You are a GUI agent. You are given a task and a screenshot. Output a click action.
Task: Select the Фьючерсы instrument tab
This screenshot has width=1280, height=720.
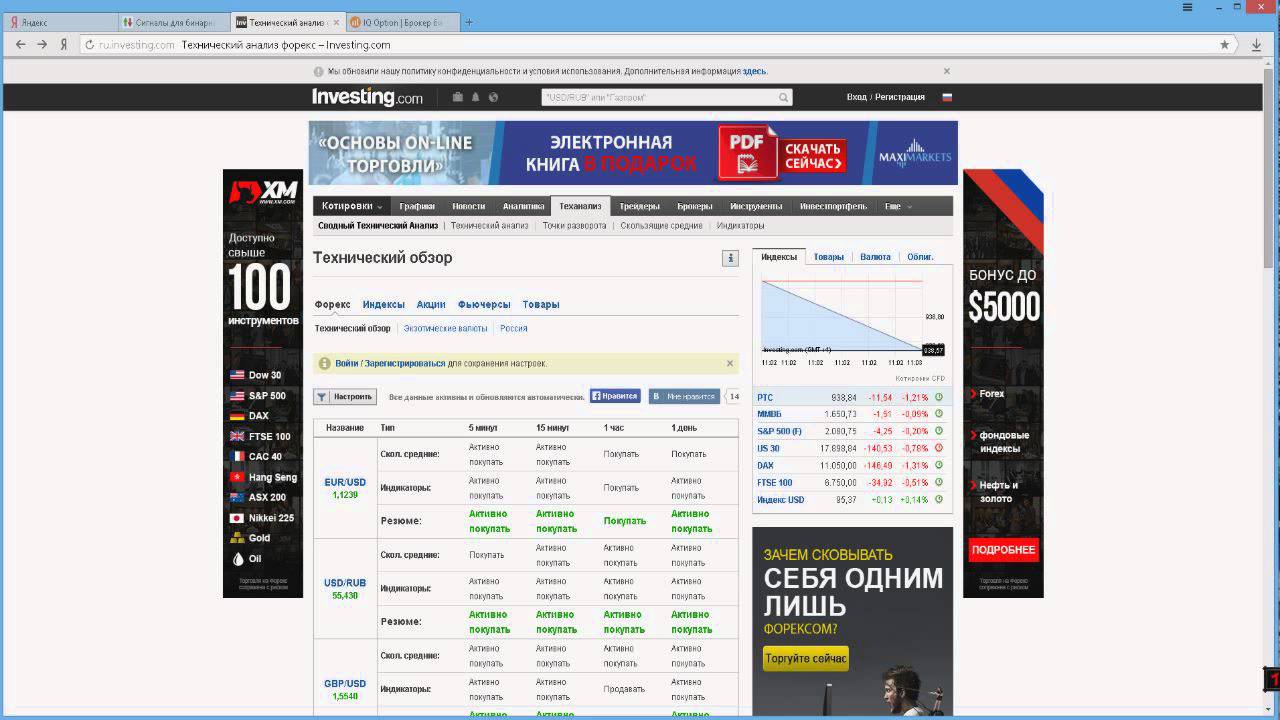(x=484, y=304)
